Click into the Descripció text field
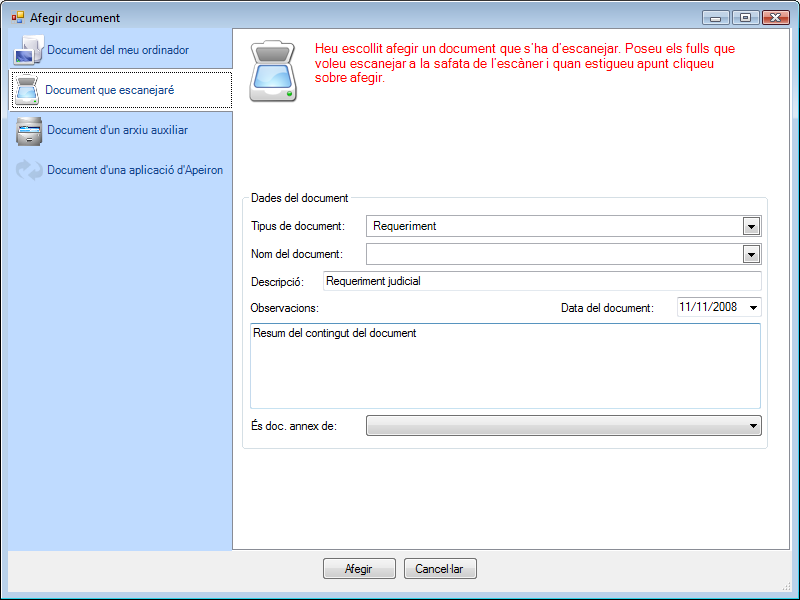The width and height of the screenshot is (800, 600). pyautogui.click(x=542, y=281)
